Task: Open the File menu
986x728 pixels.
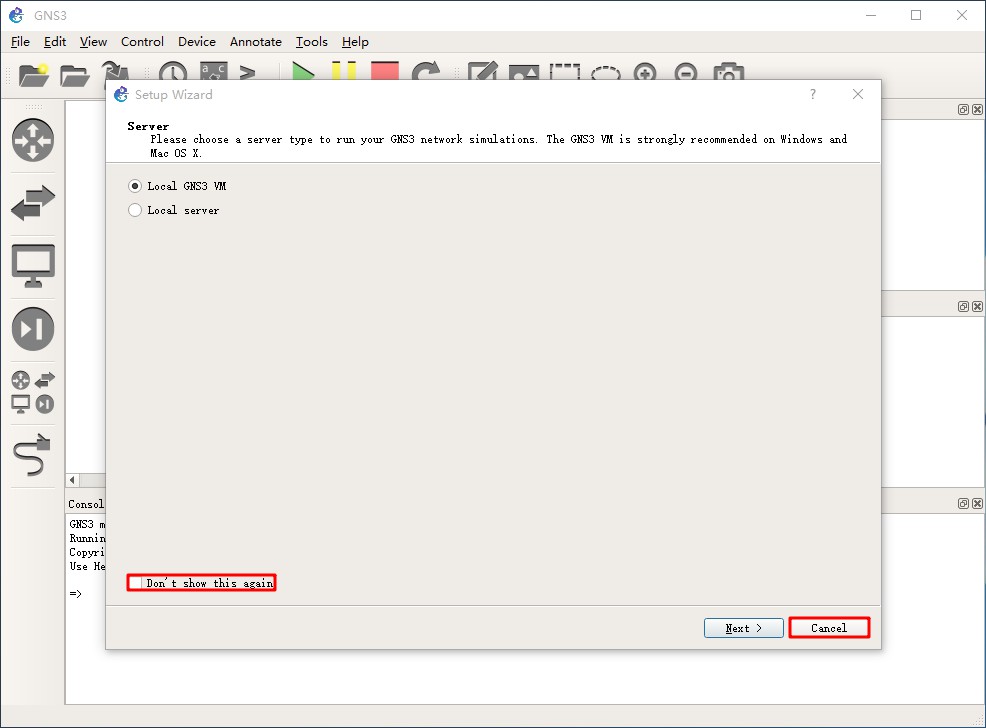Action: [20, 41]
